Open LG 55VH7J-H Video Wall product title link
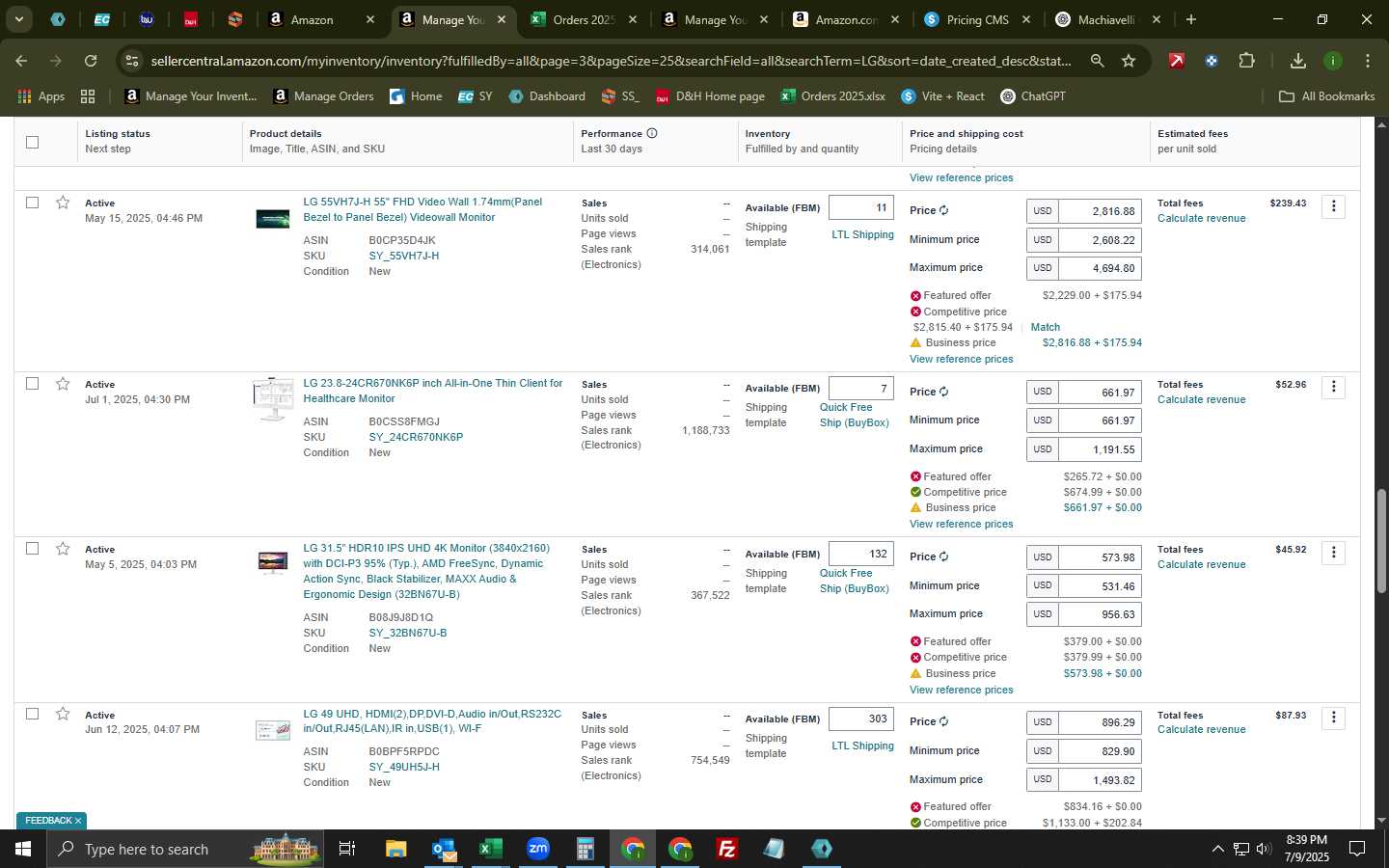The width and height of the screenshot is (1389, 868). point(422,209)
